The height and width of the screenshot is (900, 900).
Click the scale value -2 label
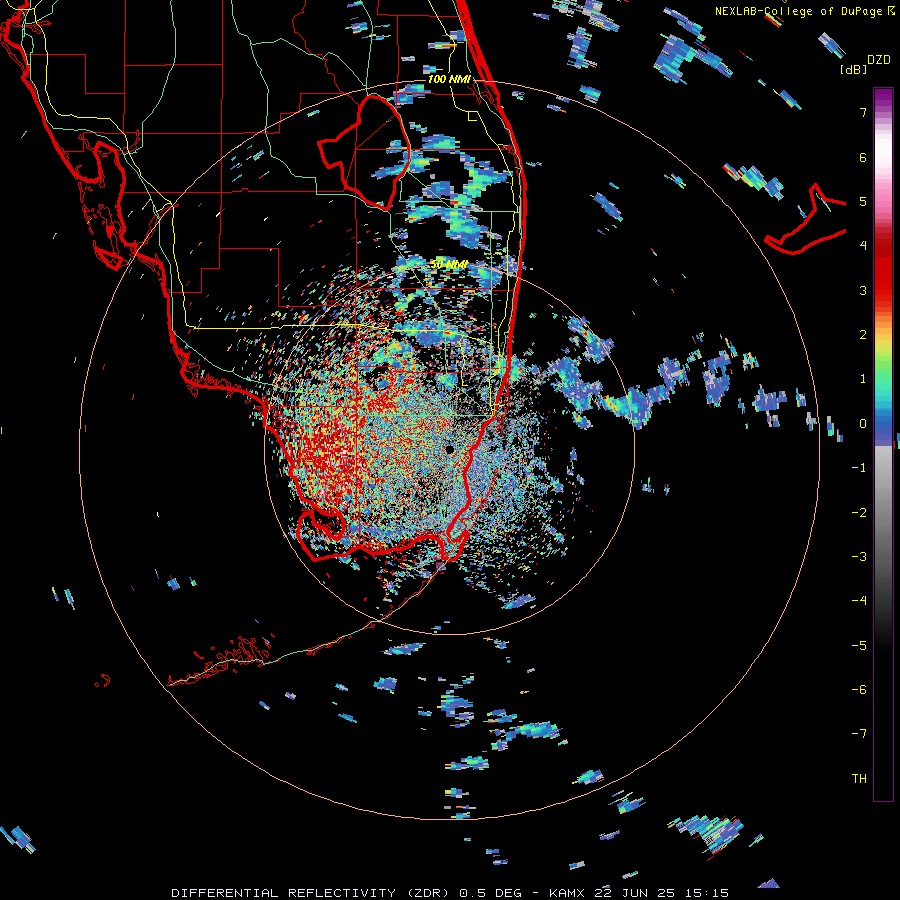click(x=859, y=513)
